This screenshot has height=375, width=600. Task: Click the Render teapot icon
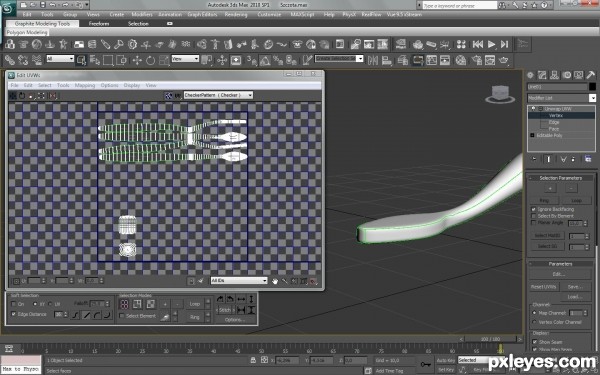coord(504,60)
